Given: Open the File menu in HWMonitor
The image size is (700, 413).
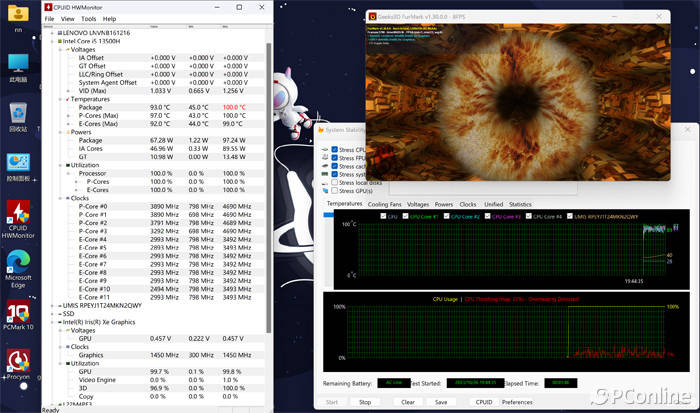Looking at the screenshot, I should 50,19.
